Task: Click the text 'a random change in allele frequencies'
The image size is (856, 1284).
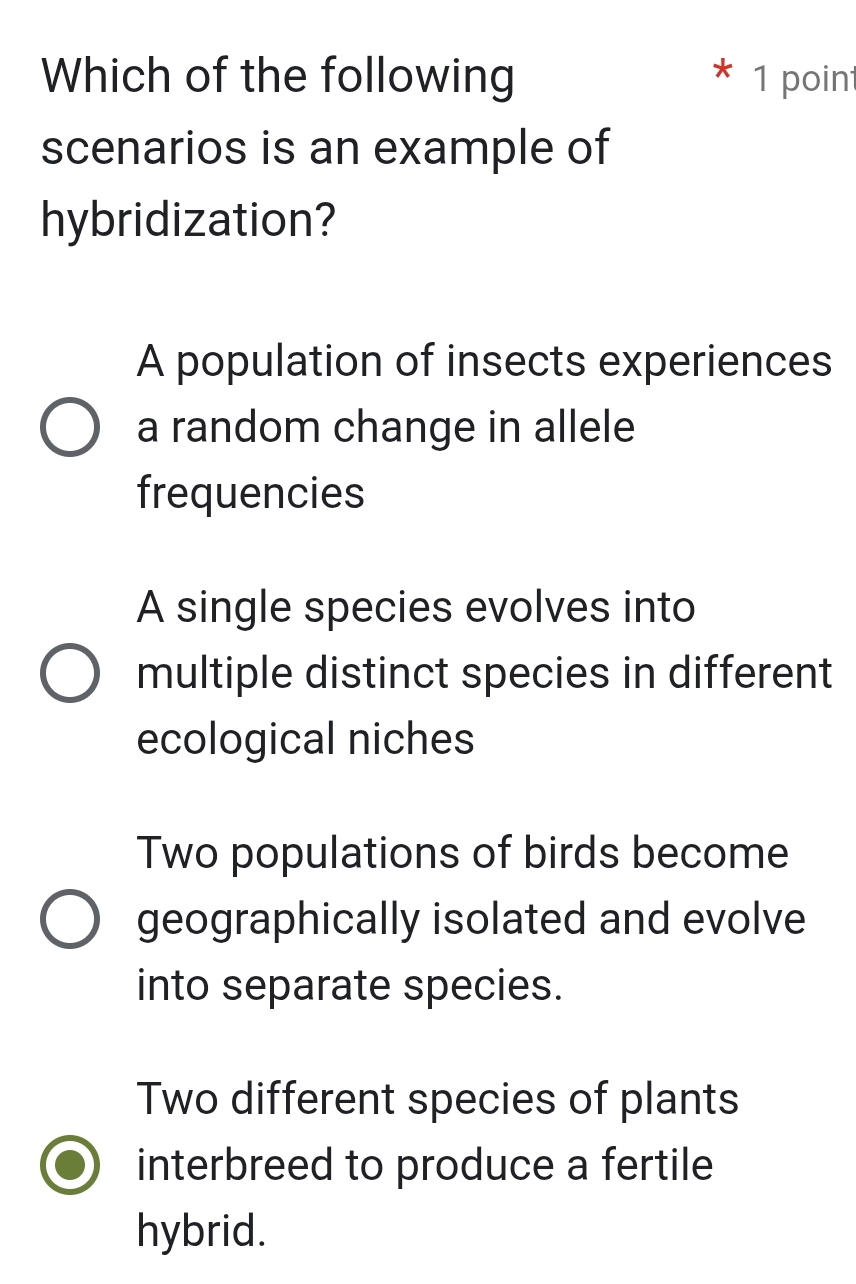Action: (386, 427)
